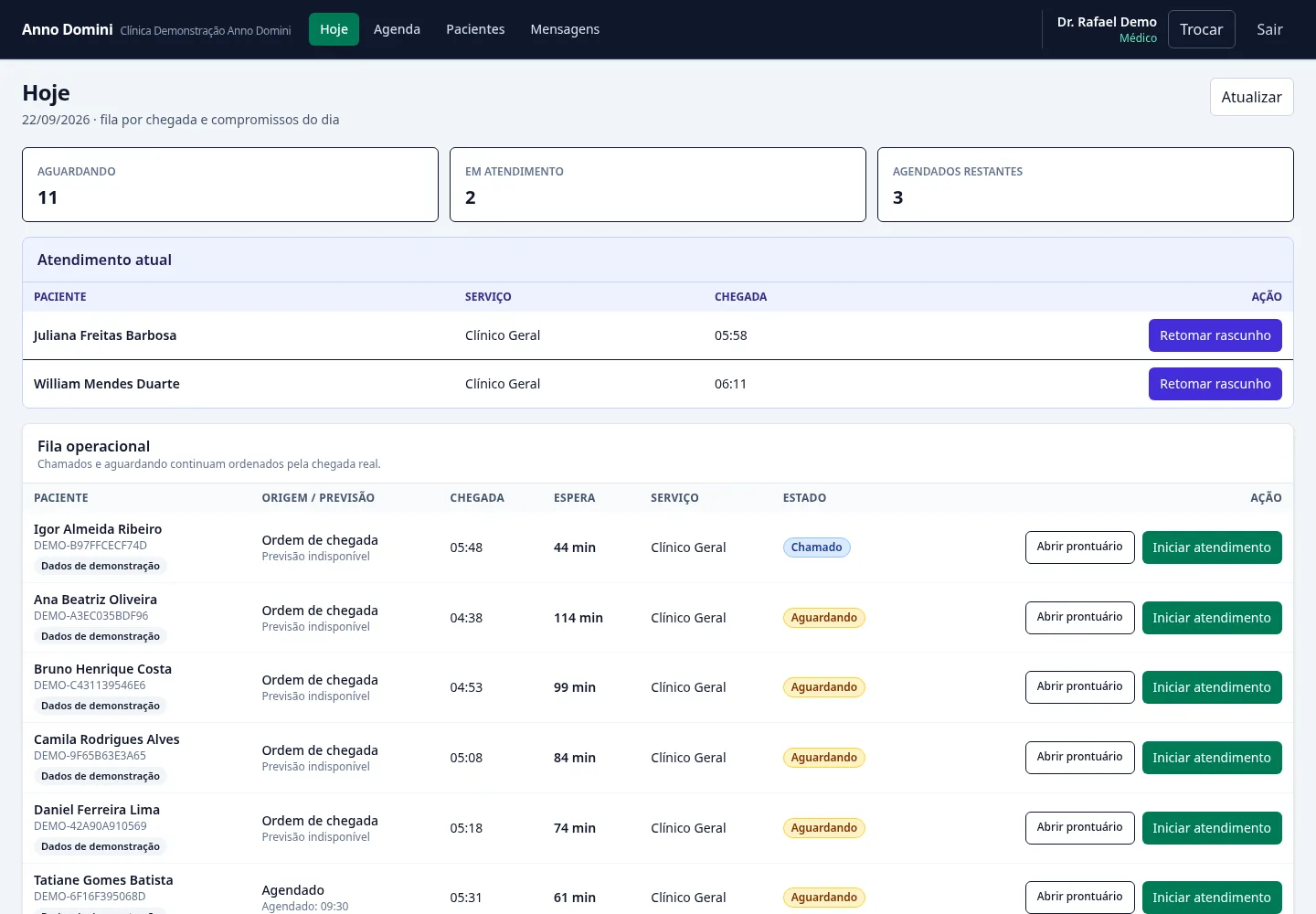Switch to the Agenda tab
This screenshot has width=1316, height=914.
click(397, 29)
